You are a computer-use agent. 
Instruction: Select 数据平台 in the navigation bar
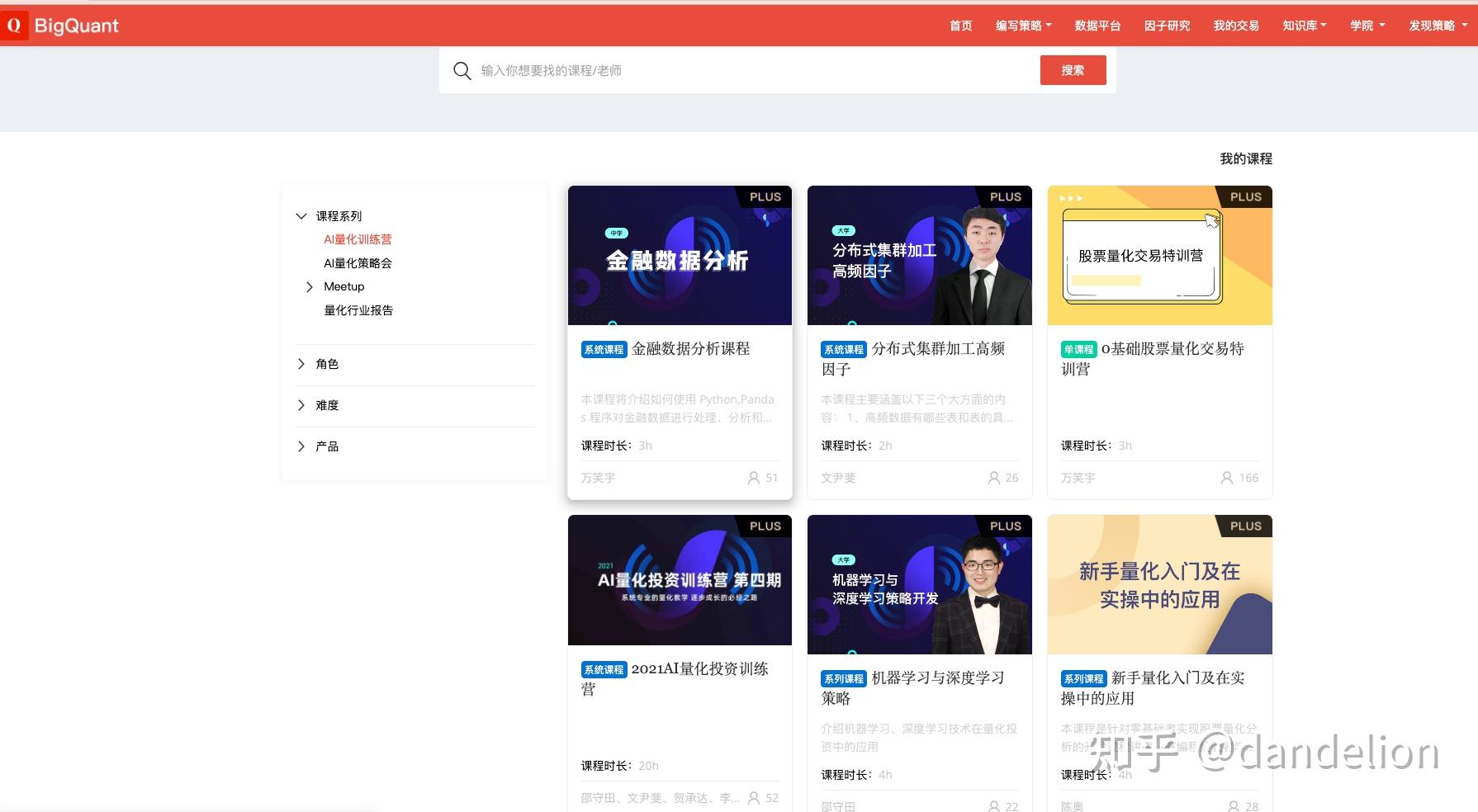click(1097, 26)
